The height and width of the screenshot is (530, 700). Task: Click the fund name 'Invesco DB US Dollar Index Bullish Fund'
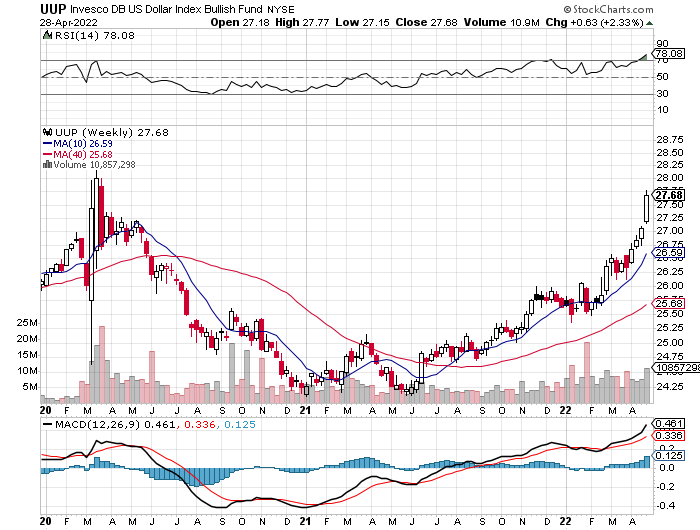(167, 9)
